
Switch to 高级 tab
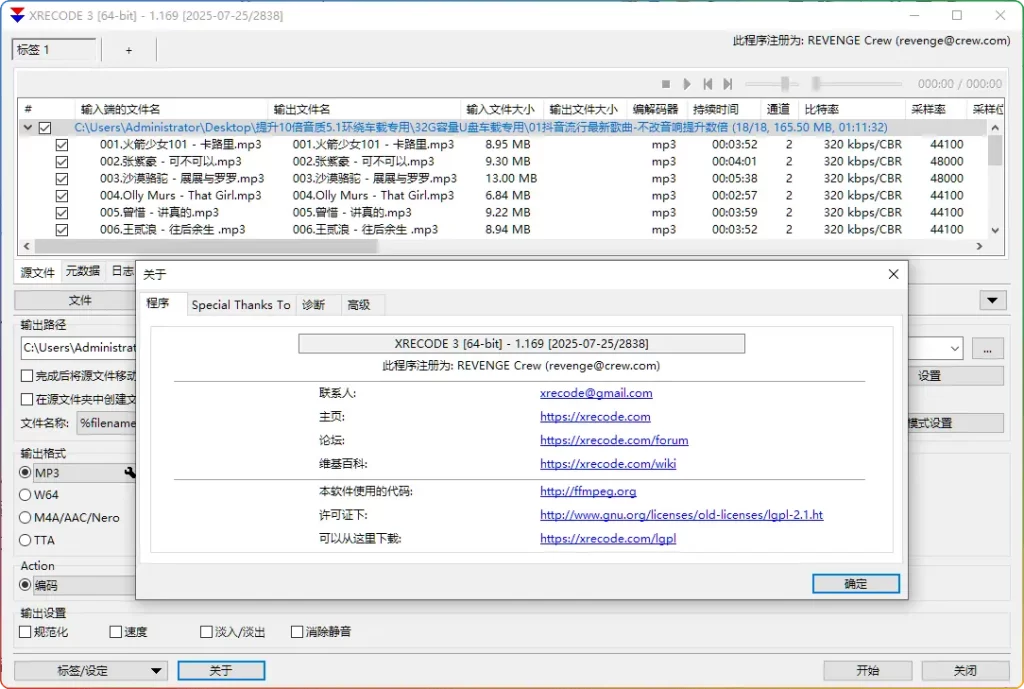point(359,305)
